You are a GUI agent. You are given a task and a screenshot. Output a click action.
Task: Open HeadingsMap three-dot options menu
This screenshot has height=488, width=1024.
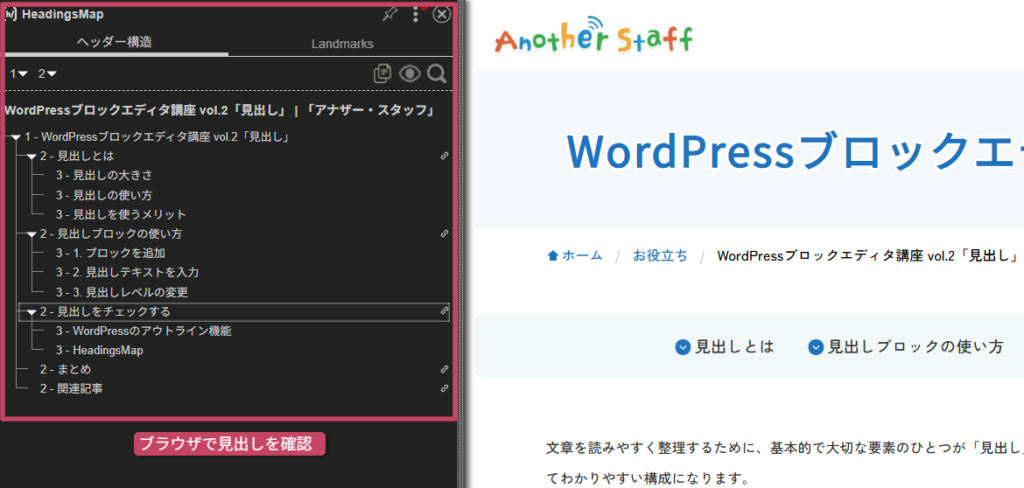[x=415, y=14]
